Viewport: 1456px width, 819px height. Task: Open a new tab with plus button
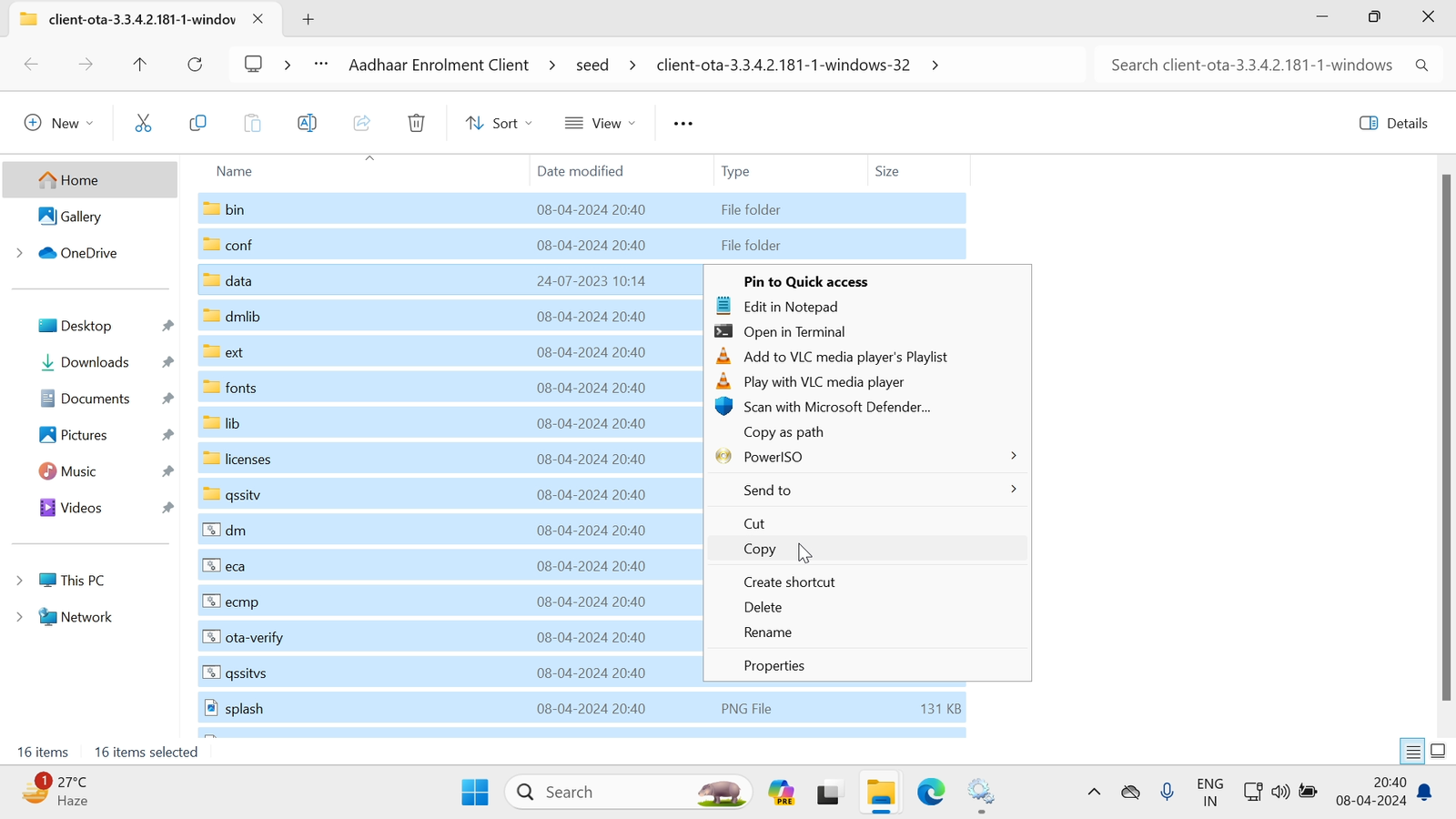308,19
